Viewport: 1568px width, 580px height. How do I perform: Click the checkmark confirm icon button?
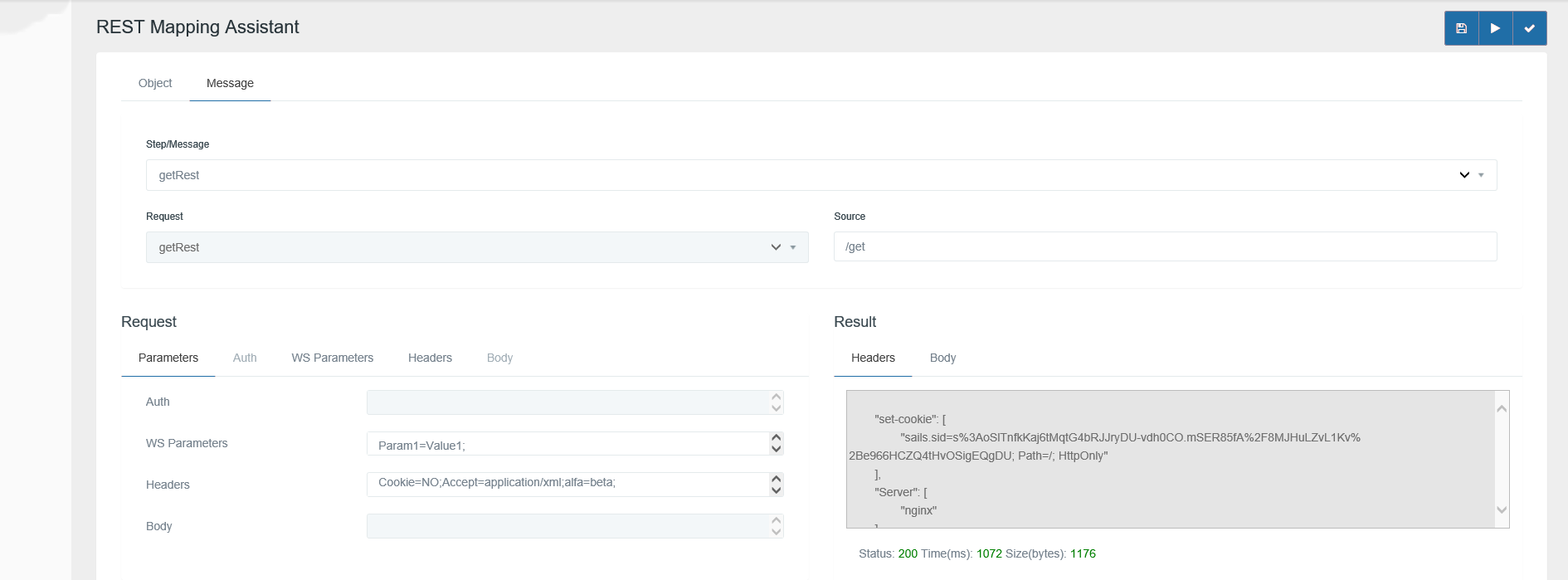click(1529, 28)
